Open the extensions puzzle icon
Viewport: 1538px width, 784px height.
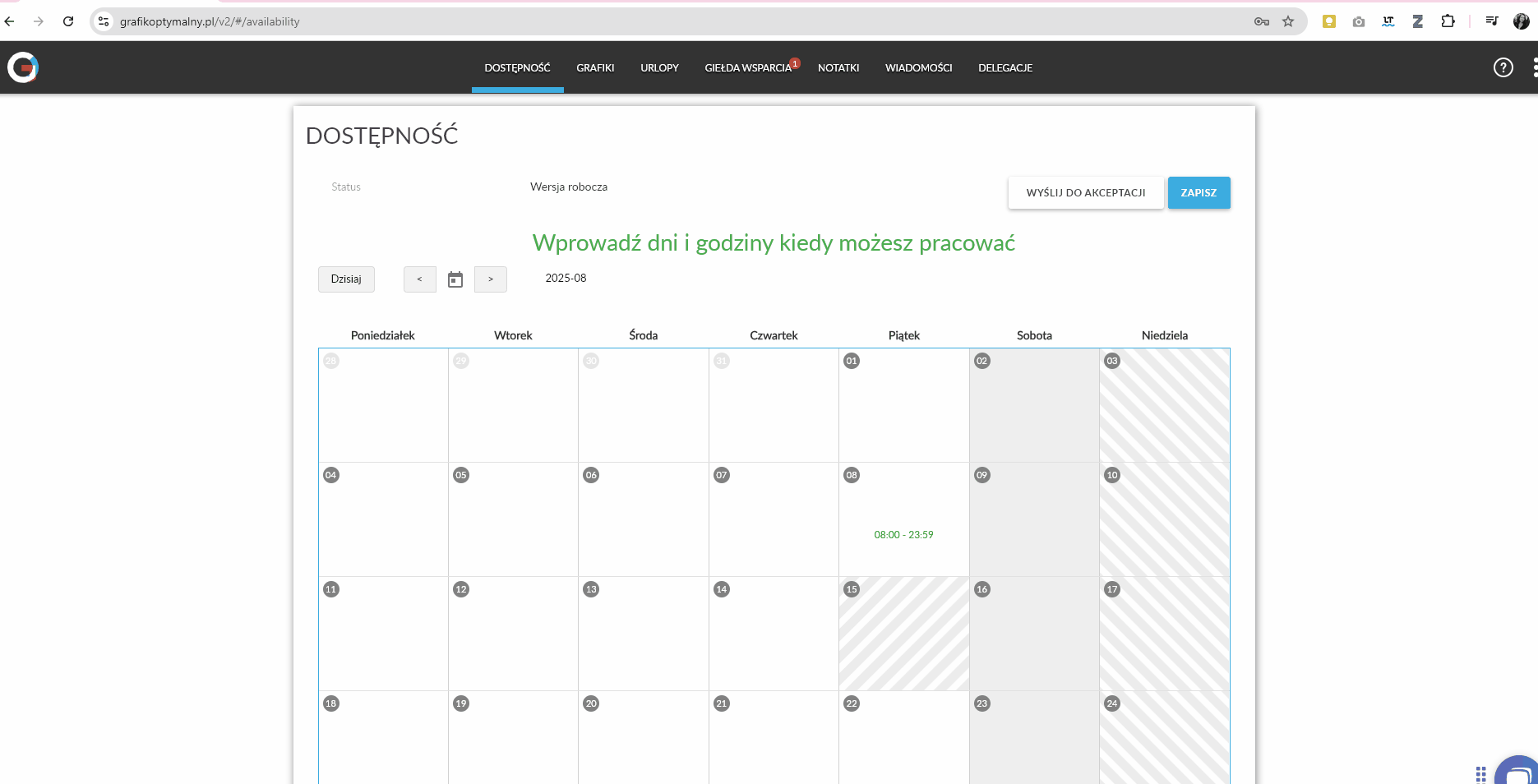1448,21
